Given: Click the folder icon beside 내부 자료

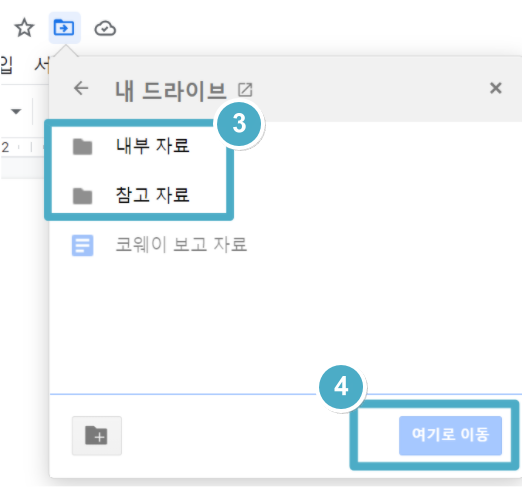Looking at the screenshot, I should (83, 147).
